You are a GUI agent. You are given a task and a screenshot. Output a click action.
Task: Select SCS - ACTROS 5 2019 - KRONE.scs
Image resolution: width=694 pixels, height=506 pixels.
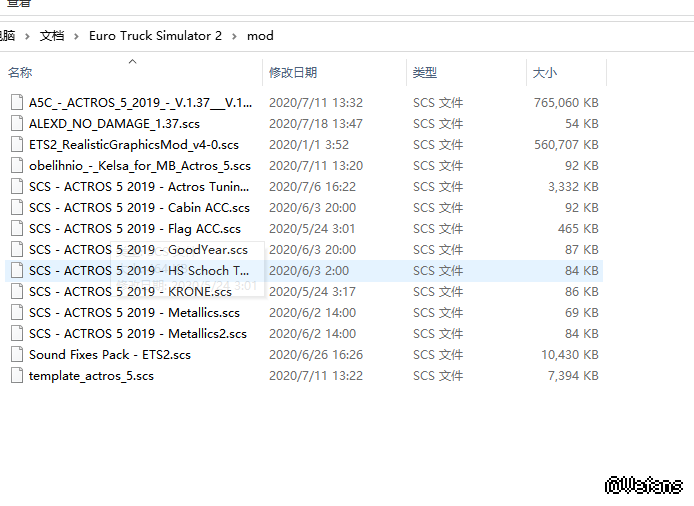pyautogui.click(x=130, y=292)
